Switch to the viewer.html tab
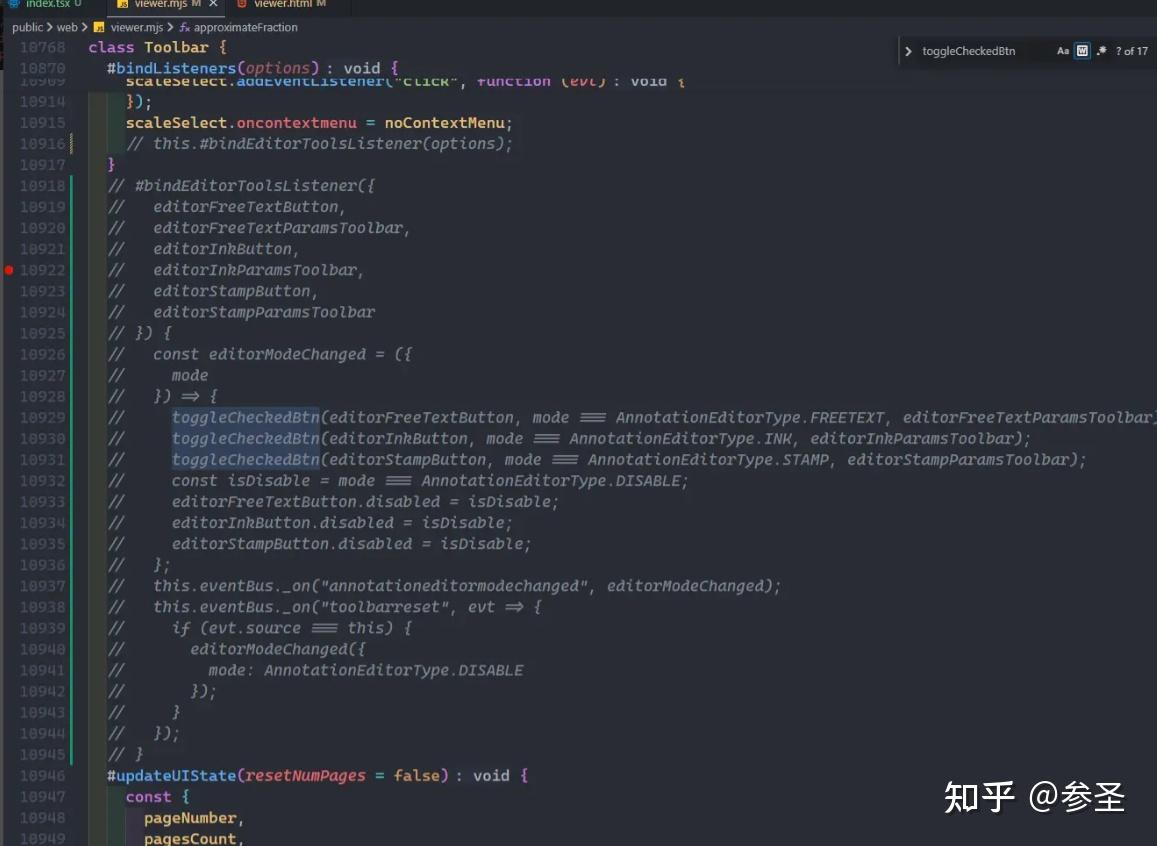Viewport: 1157px width, 846px height. [x=277, y=4]
